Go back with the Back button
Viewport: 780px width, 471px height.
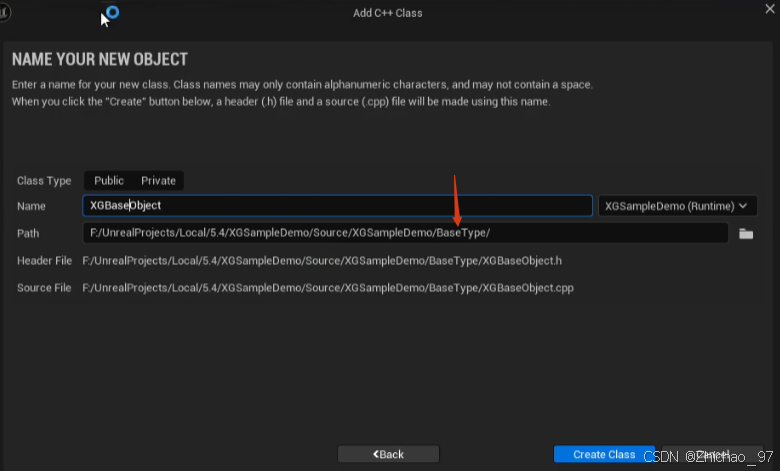388,454
